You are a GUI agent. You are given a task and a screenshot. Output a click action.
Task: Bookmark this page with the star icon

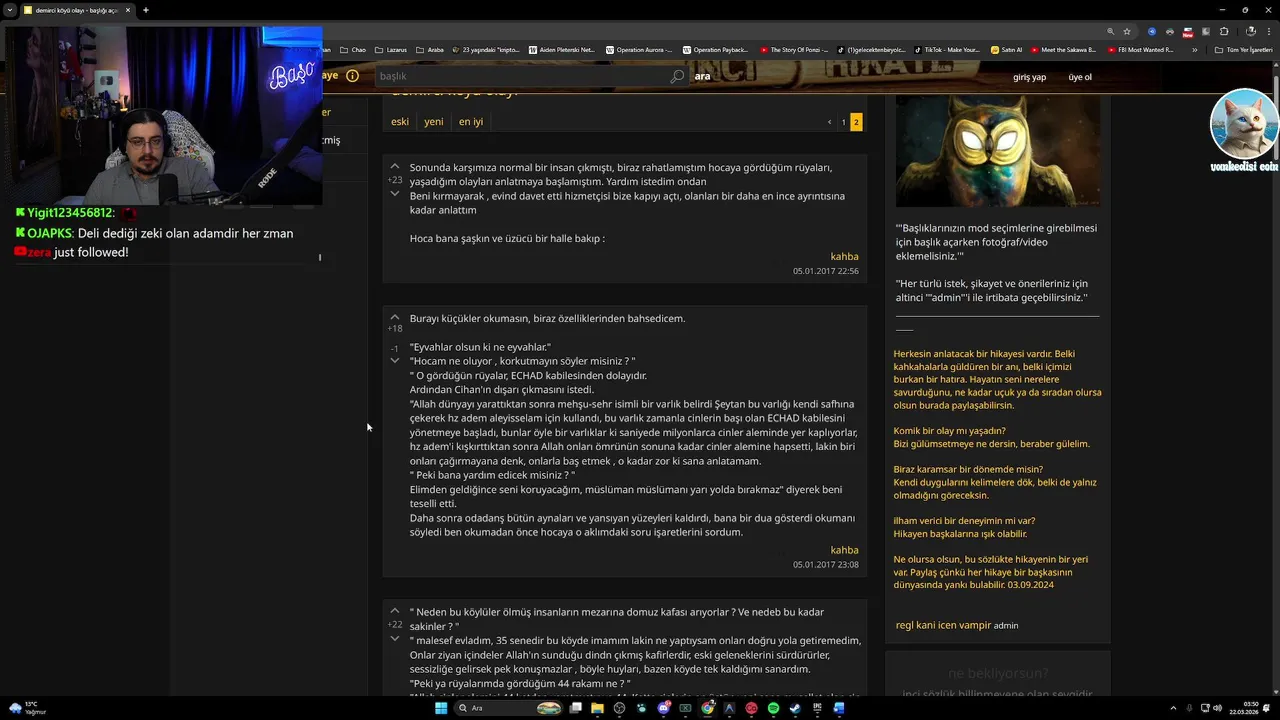pos(1127,31)
